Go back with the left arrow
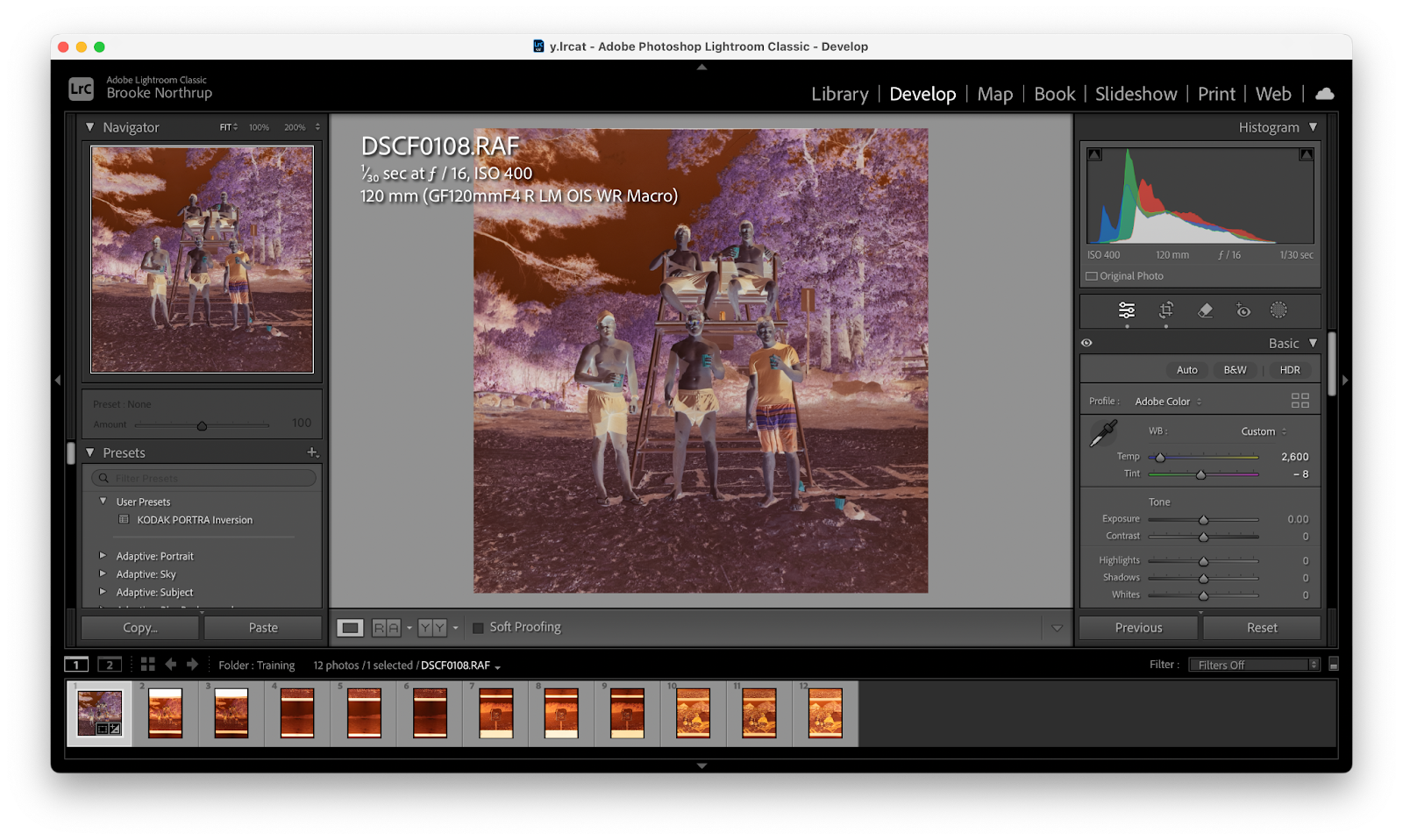The height and width of the screenshot is (840, 1403). (171, 665)
